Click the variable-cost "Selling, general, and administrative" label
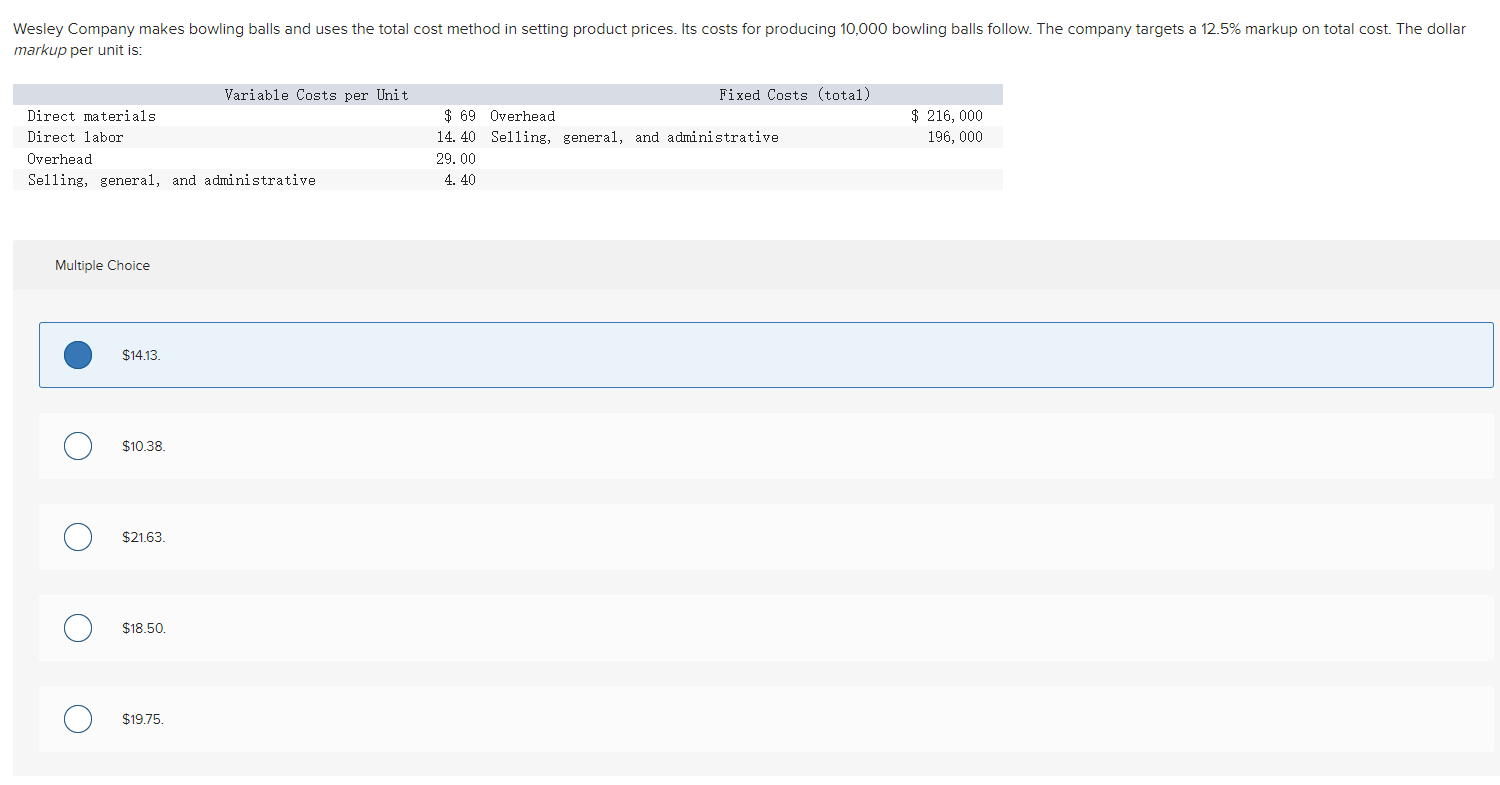 171,180
